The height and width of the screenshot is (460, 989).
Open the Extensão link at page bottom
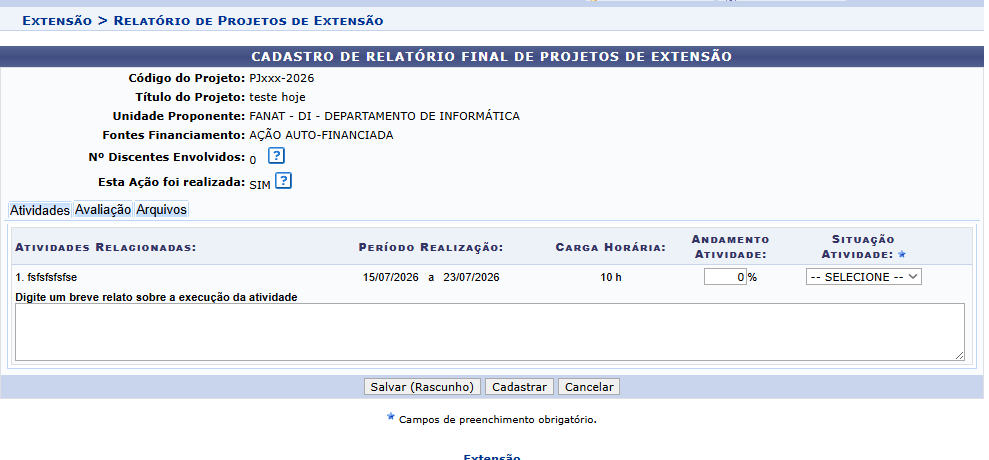click(492, 457)
